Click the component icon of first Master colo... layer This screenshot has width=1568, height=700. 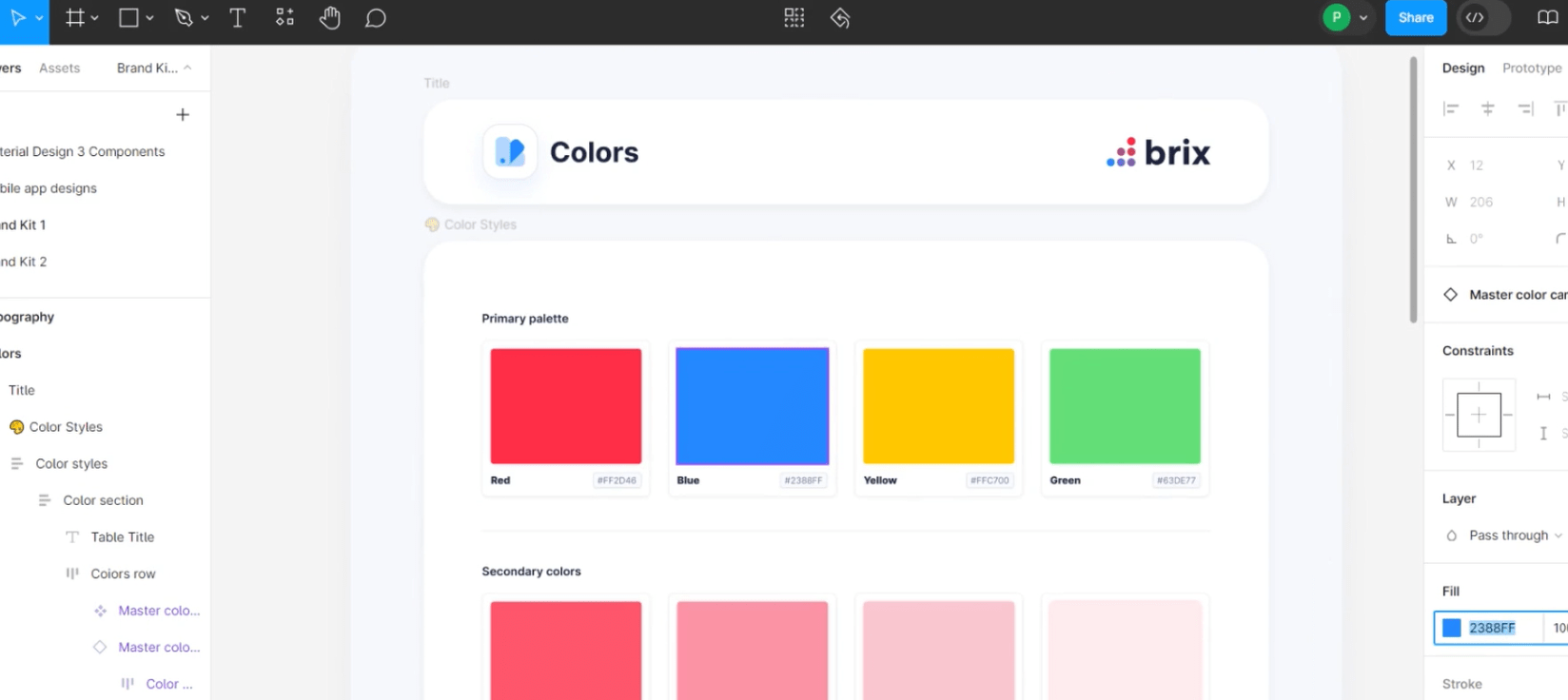(x=100, y=611)
